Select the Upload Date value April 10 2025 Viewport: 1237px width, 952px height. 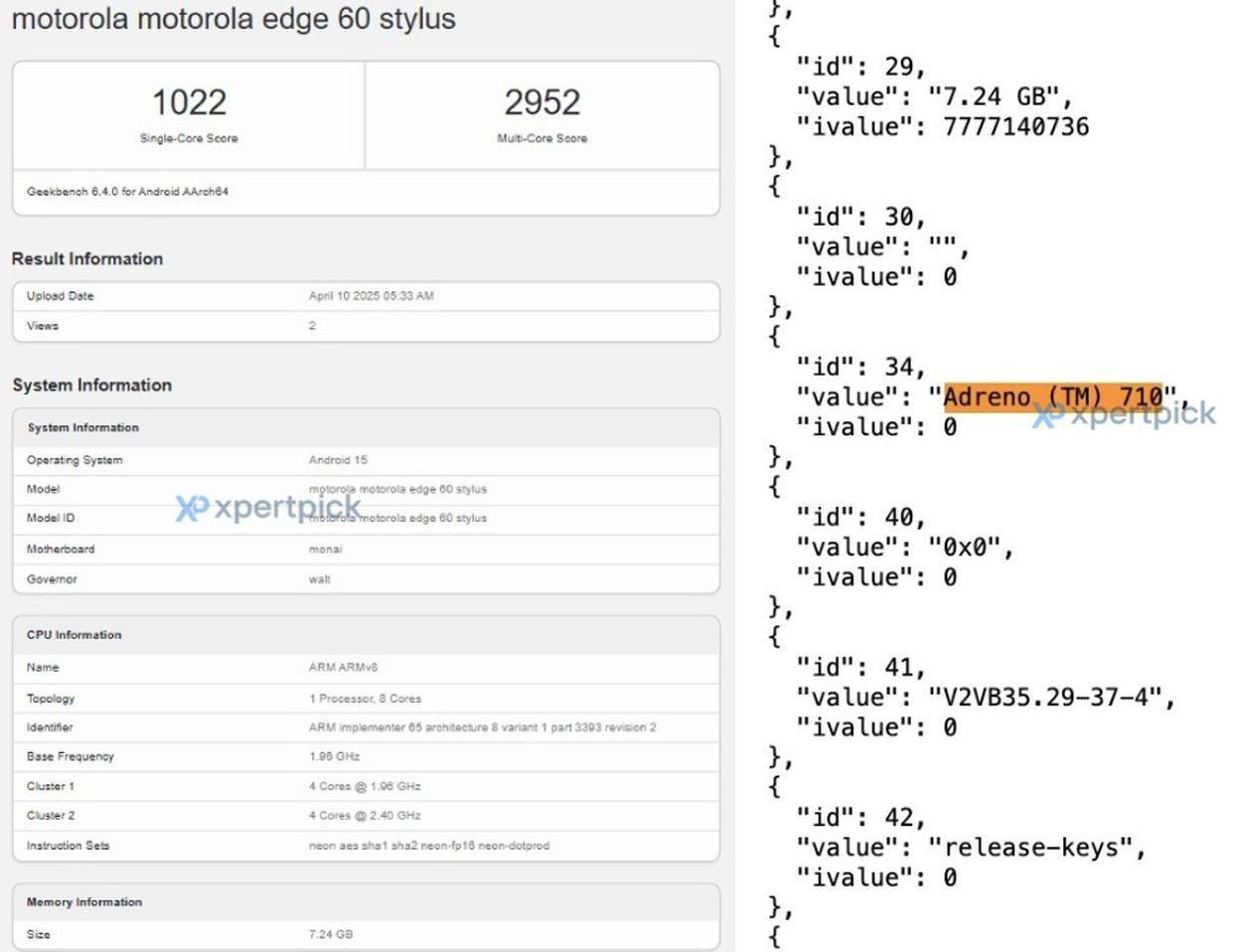[371, 296]
